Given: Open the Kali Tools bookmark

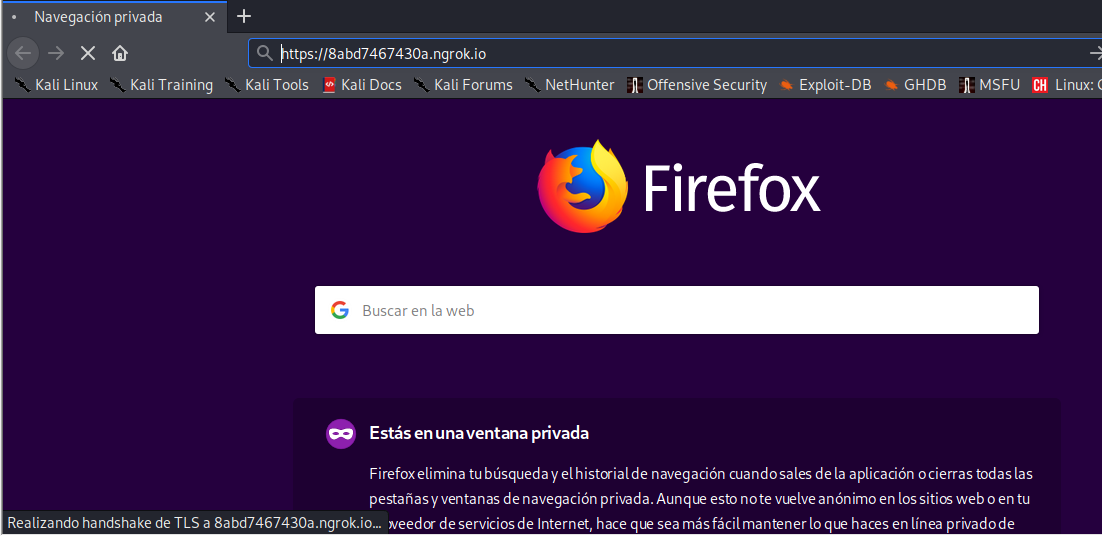Looking at the screenshot, I should [267, 85].
